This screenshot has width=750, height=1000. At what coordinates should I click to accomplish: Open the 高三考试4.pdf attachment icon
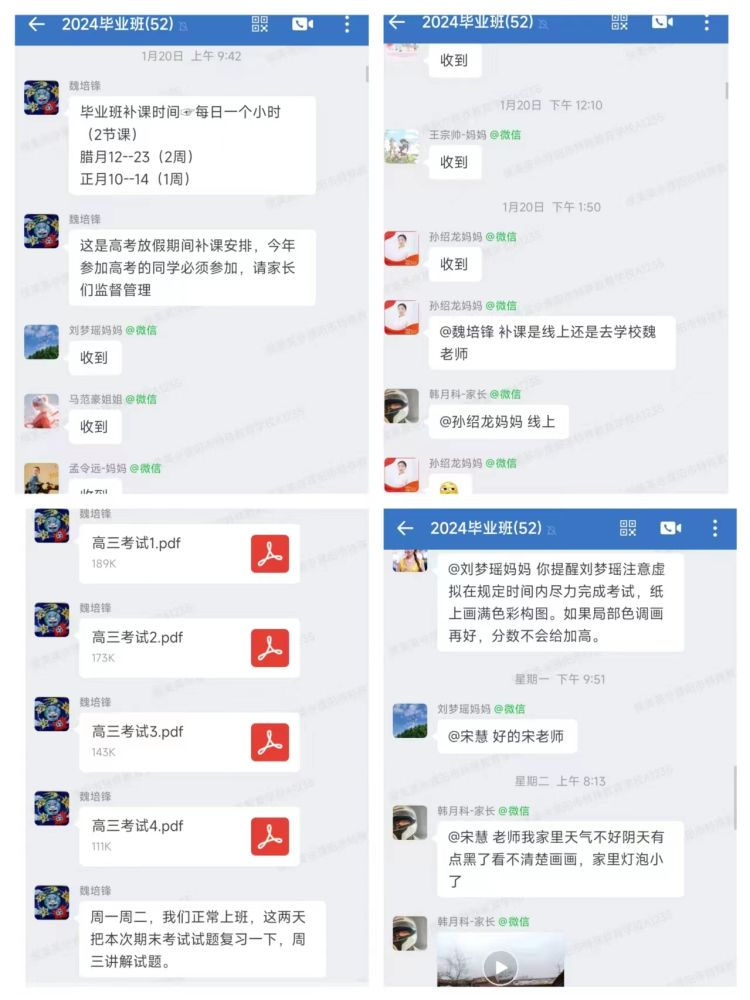[270, 837]
